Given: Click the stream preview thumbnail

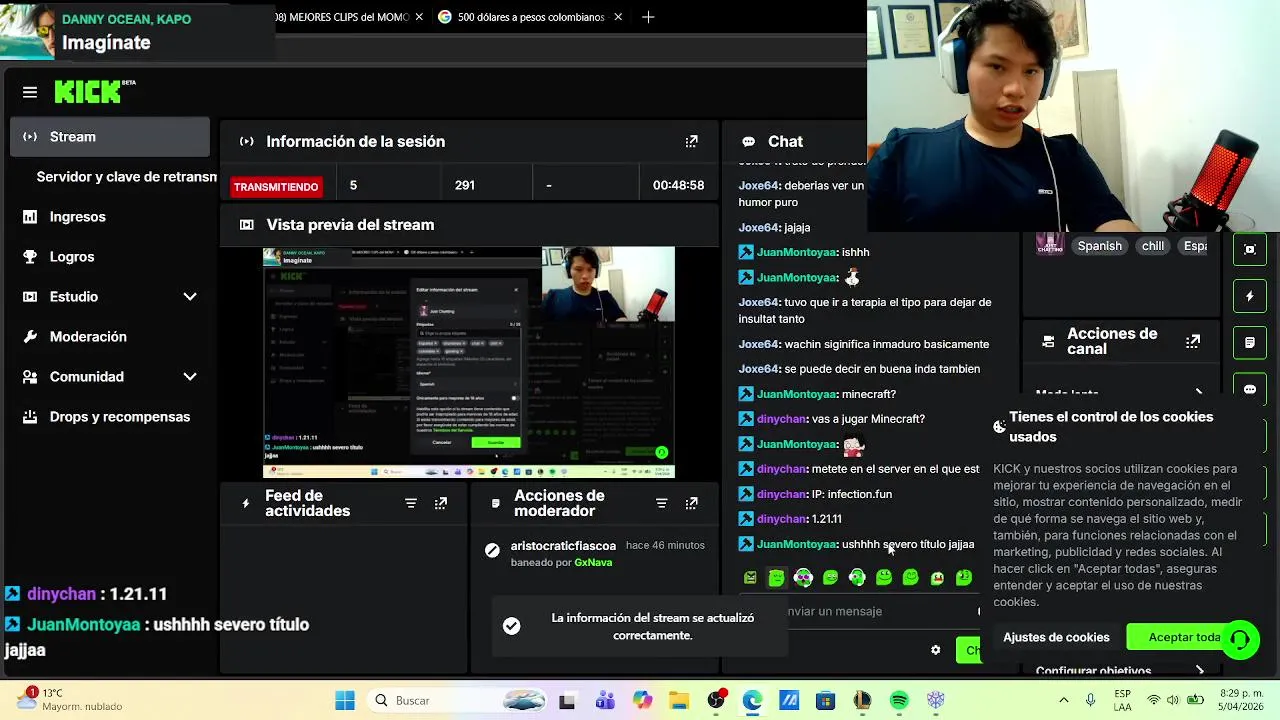Looking at the screenshot, I should (469, 363).
